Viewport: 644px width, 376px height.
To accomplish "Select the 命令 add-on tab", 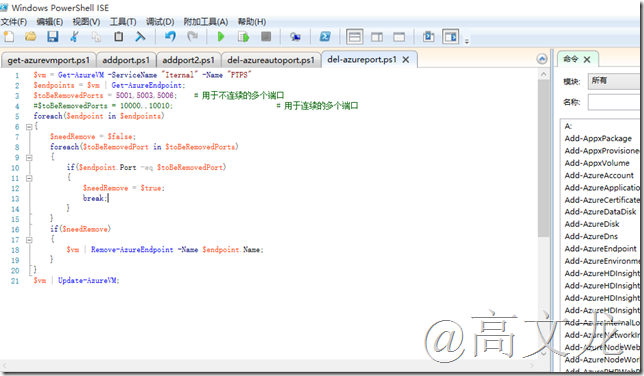I will point(570,59).
